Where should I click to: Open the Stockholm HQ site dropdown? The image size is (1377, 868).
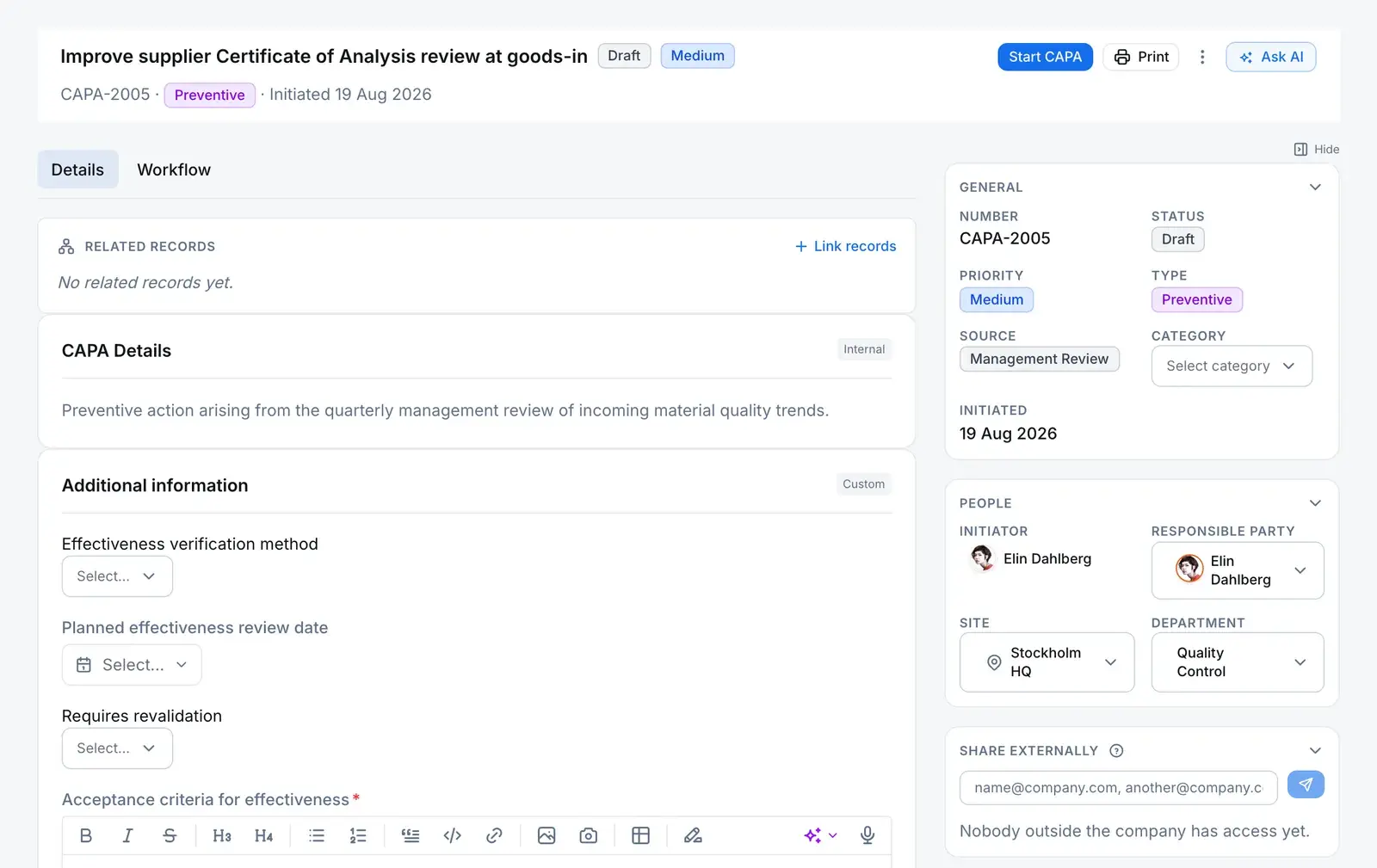point(1047,662)
